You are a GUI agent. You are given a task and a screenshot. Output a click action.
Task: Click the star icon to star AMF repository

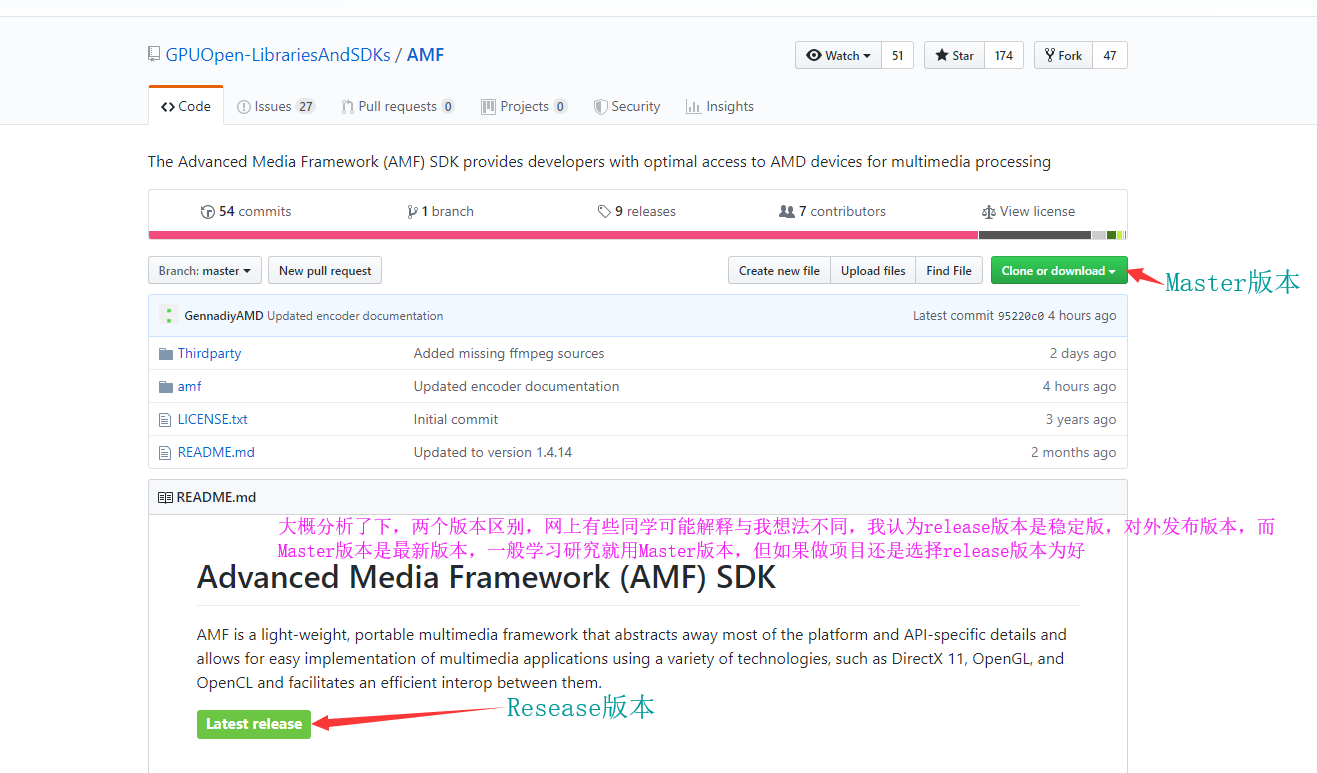click(x=940, y=55)
